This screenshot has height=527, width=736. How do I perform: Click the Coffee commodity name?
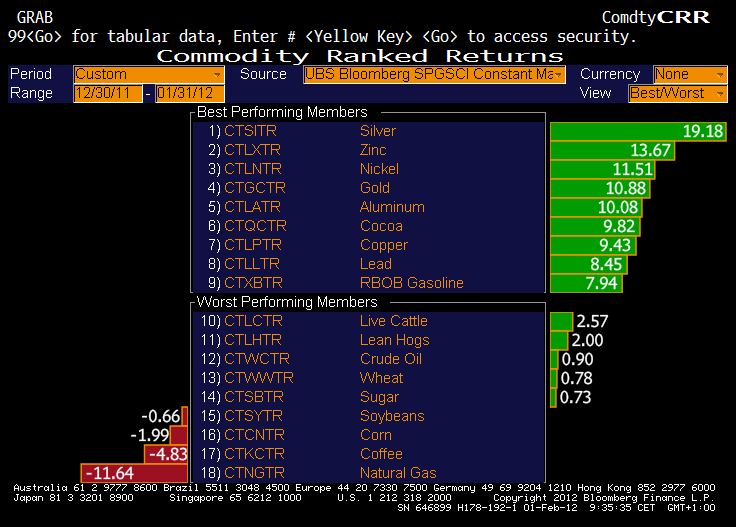pos(381,454)
